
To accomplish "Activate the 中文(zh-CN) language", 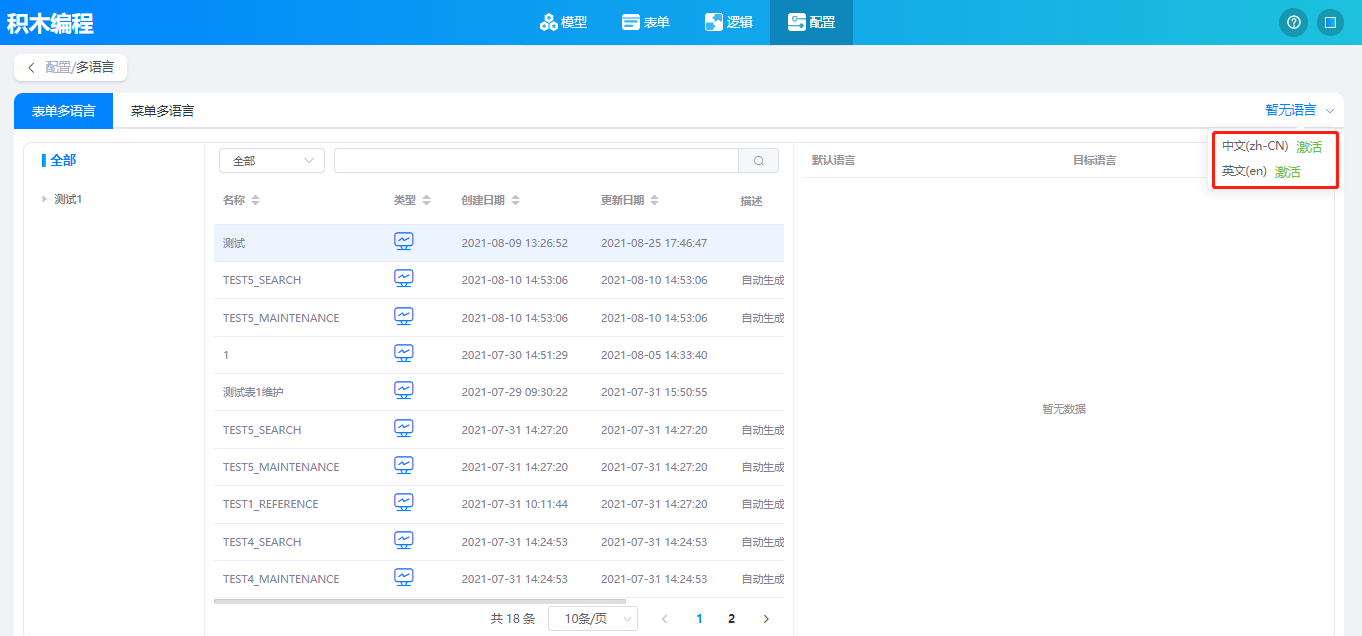I will click(1309, 147).
